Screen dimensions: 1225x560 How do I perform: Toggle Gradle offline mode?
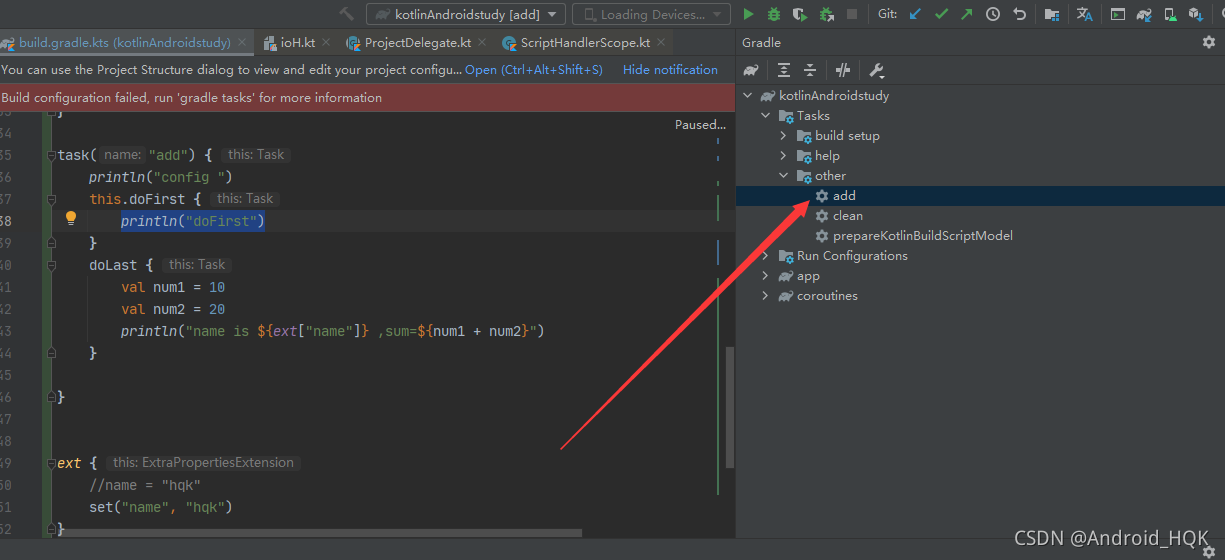(843, 70)
